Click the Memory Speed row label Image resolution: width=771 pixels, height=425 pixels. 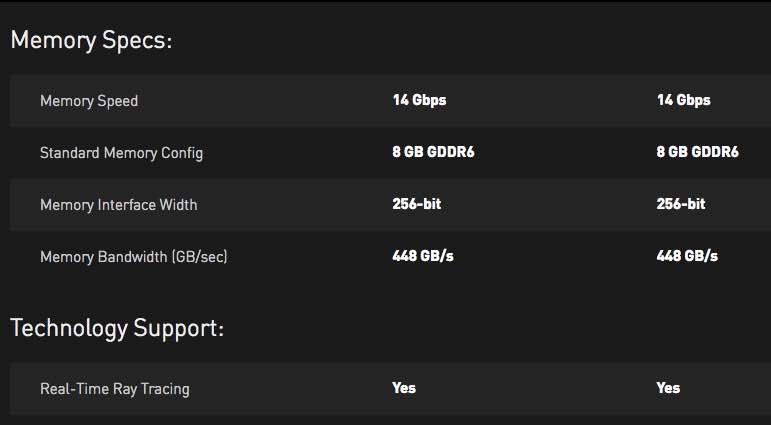pyautogui.click(x=89, y=101)
